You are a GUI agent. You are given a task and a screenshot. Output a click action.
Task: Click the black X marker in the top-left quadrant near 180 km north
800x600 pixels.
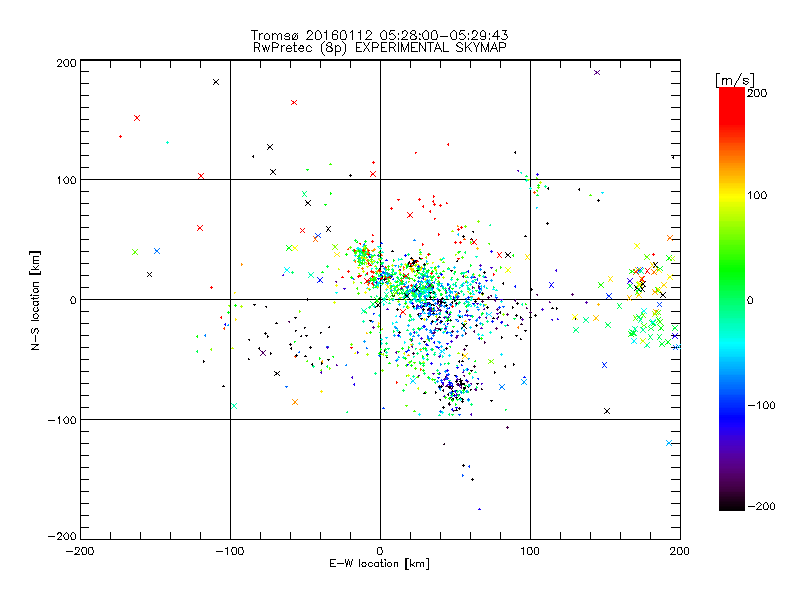tap(216, 82)
